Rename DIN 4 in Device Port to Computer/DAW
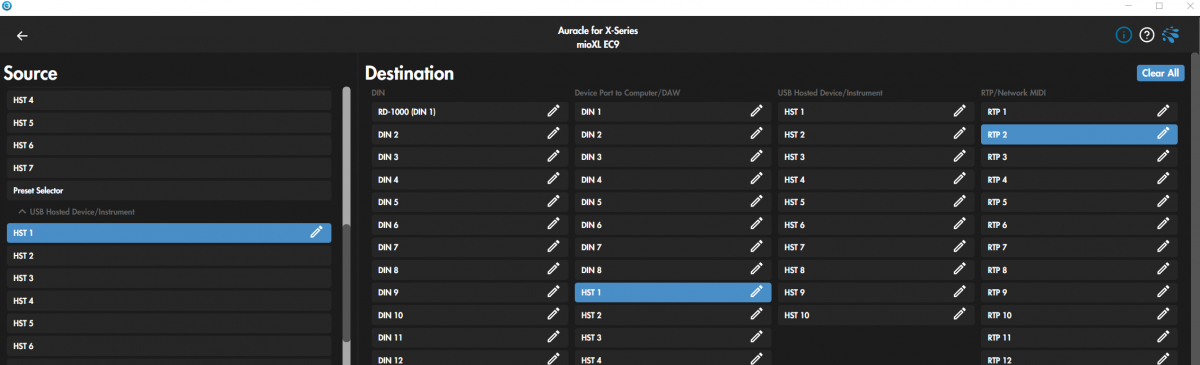This screenshot has width=1200, height=365. tap(756, 179)
